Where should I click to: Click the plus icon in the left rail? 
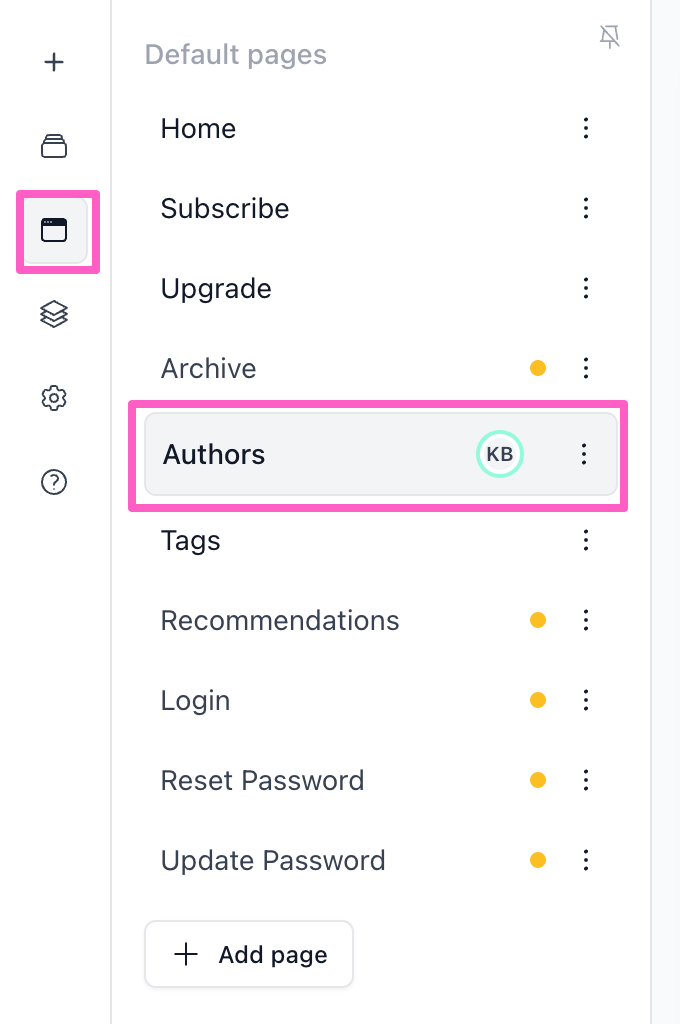pos(54,62)
